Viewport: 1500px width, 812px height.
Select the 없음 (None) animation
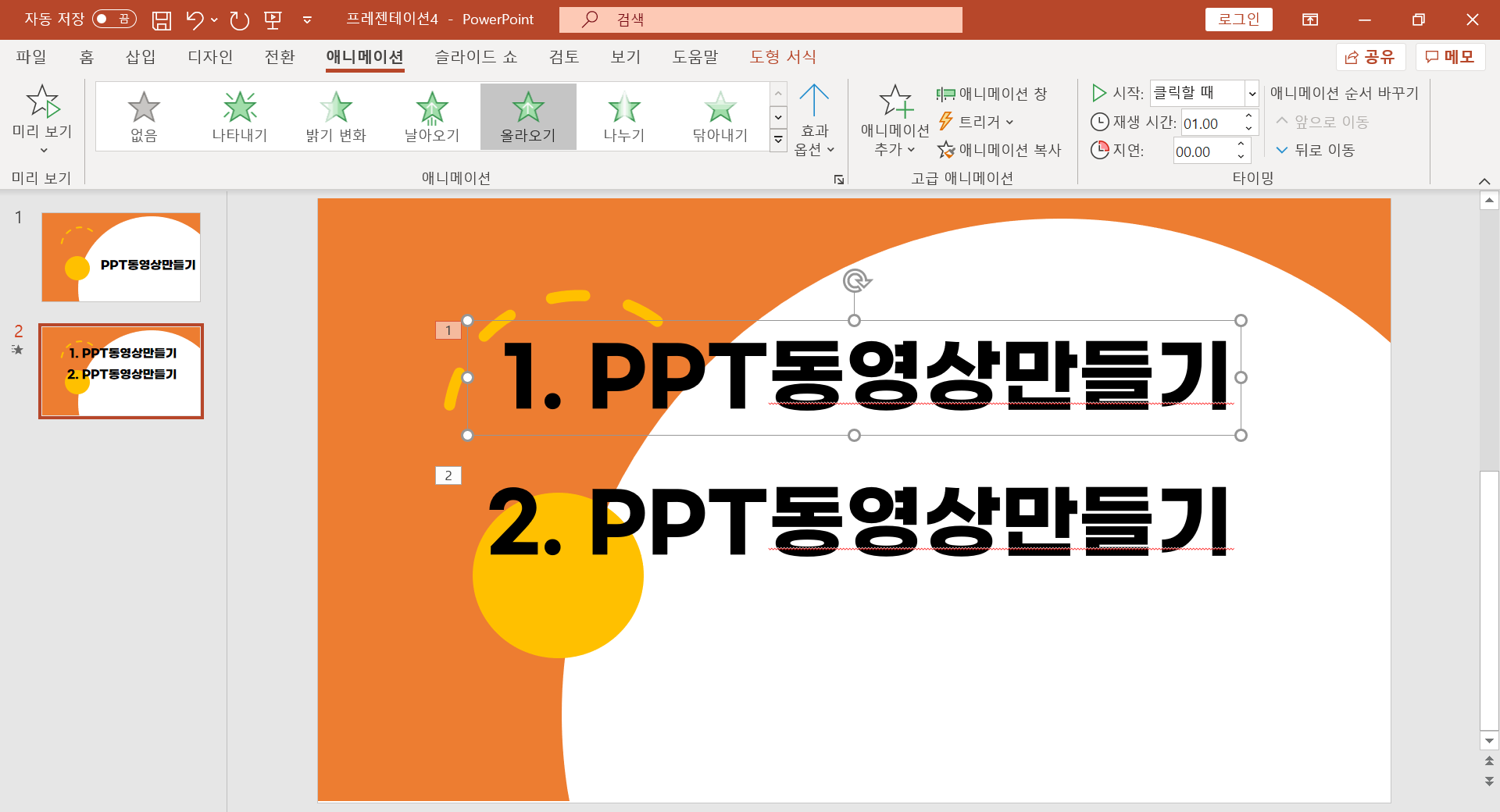(144, 116)
